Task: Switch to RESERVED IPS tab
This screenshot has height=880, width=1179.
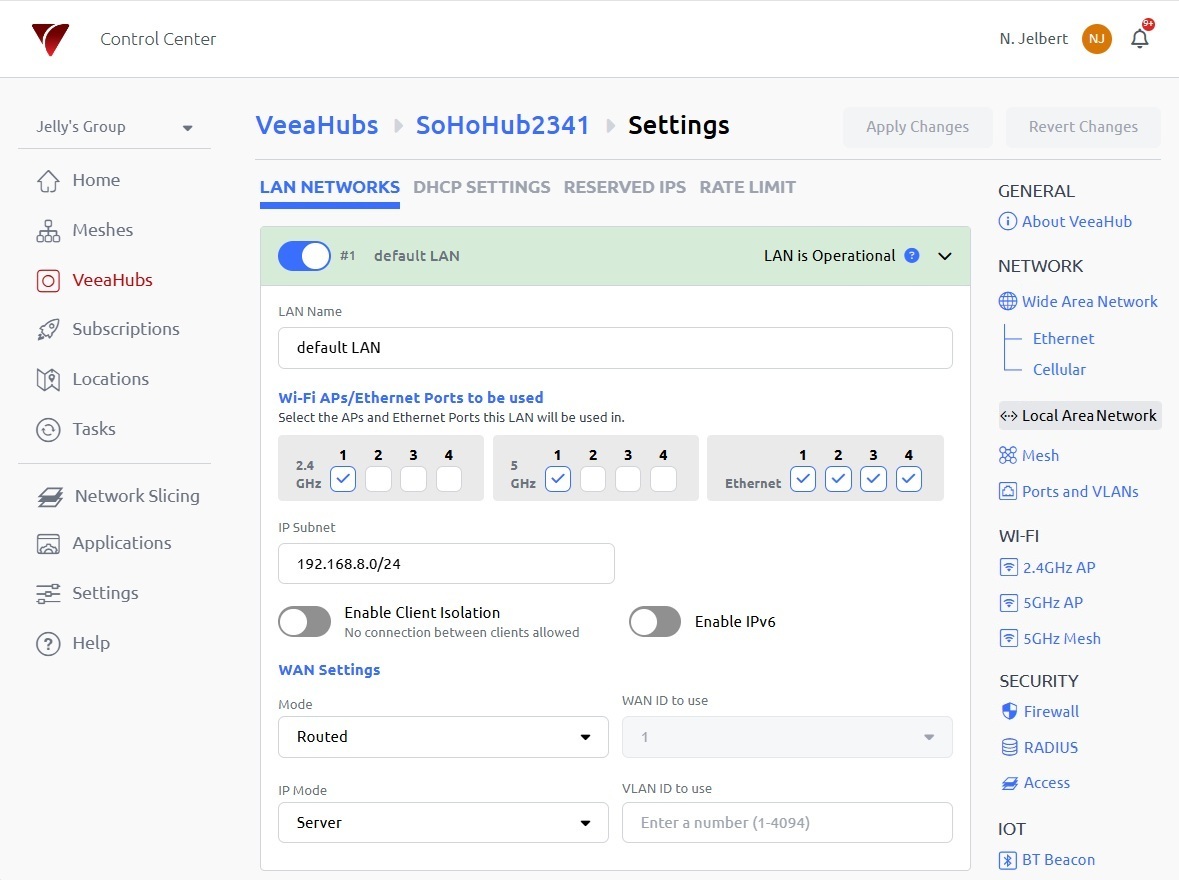Action: click(624, 187)
